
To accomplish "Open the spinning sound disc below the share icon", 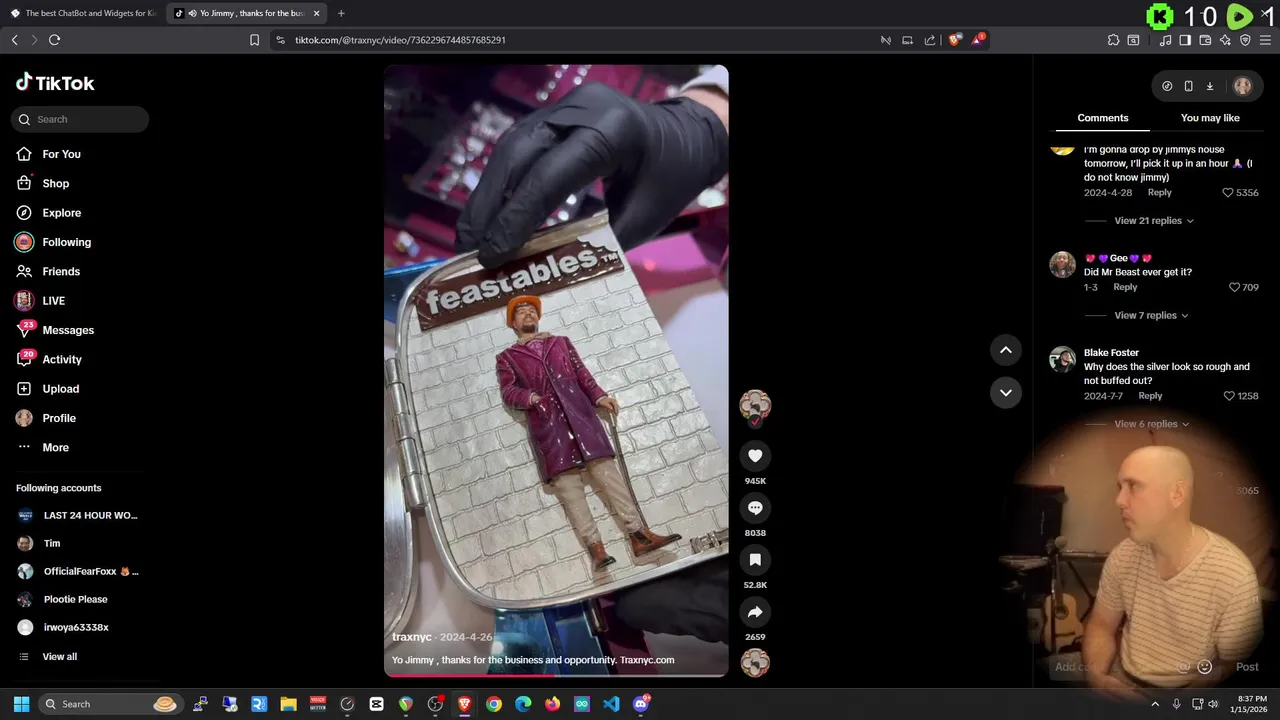I will click(755, 662).
